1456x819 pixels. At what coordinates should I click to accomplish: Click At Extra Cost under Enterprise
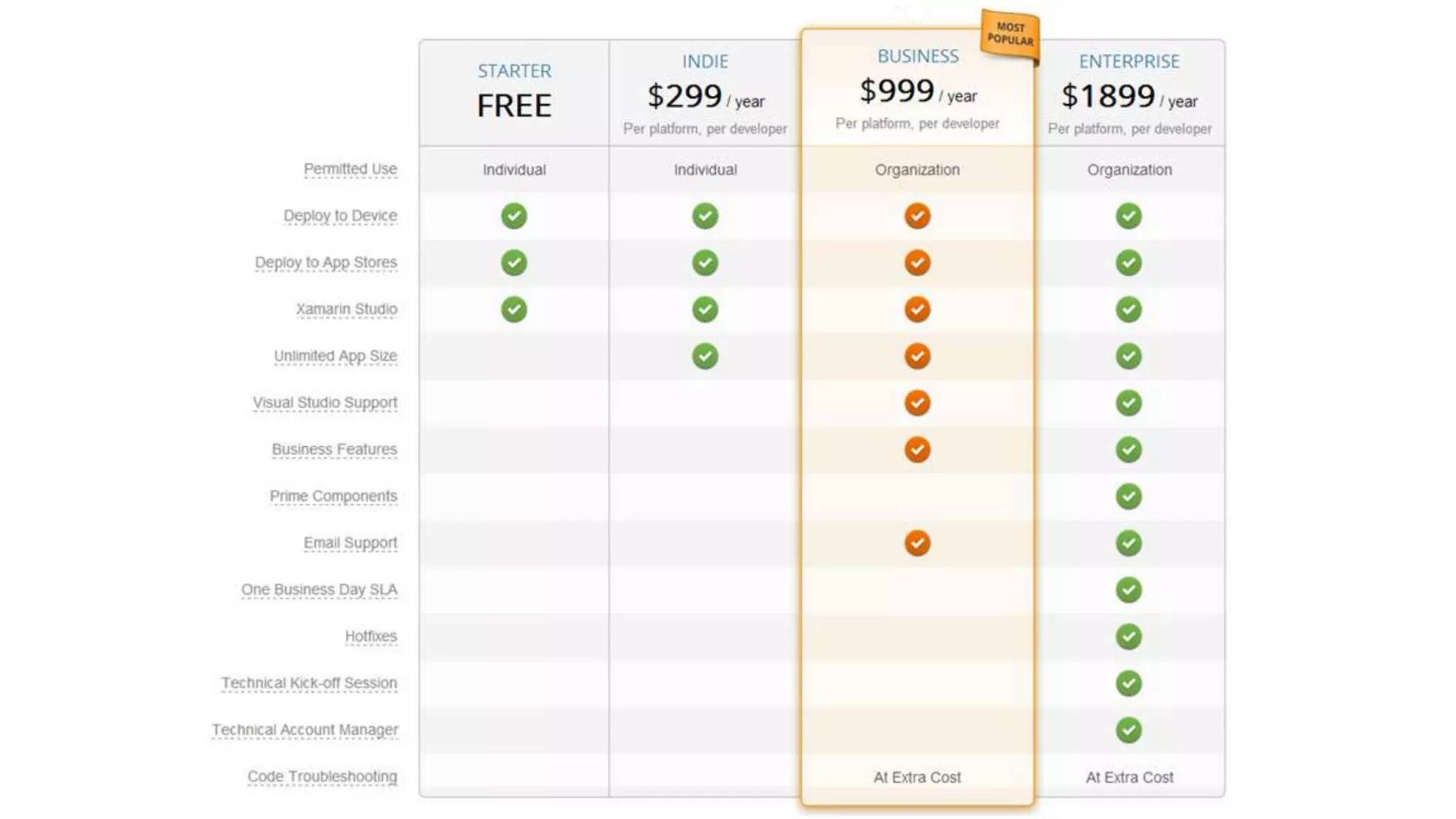pyautogui.click(x=1129, y=777)
